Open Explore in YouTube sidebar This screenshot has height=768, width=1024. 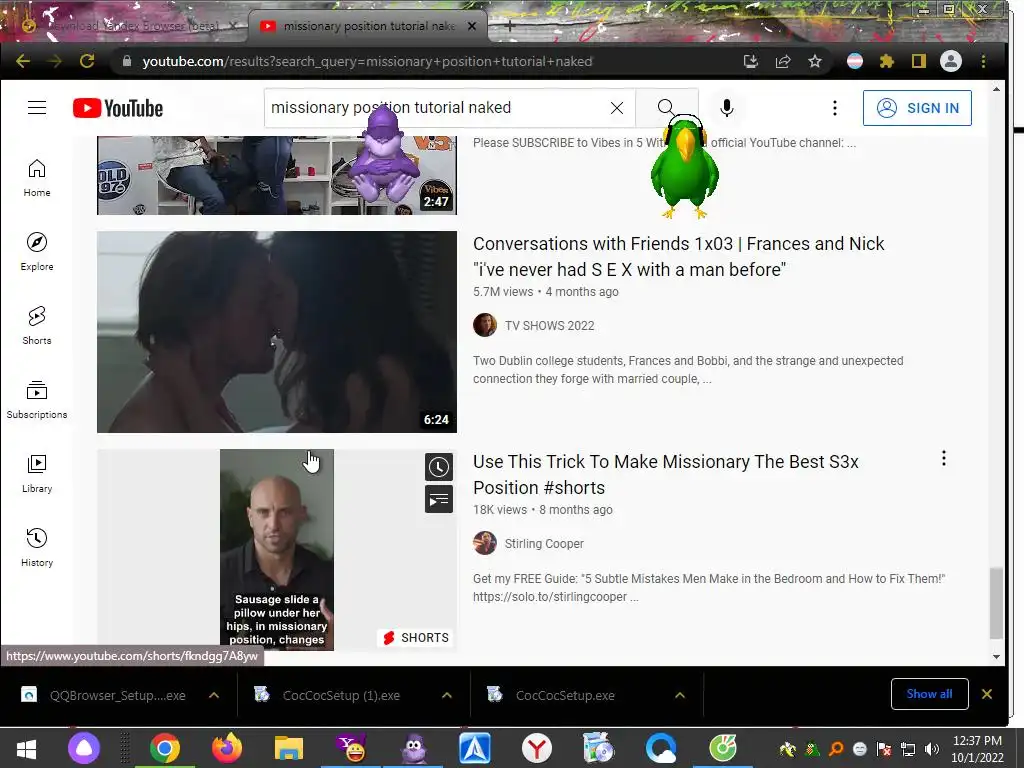[37, 251]
